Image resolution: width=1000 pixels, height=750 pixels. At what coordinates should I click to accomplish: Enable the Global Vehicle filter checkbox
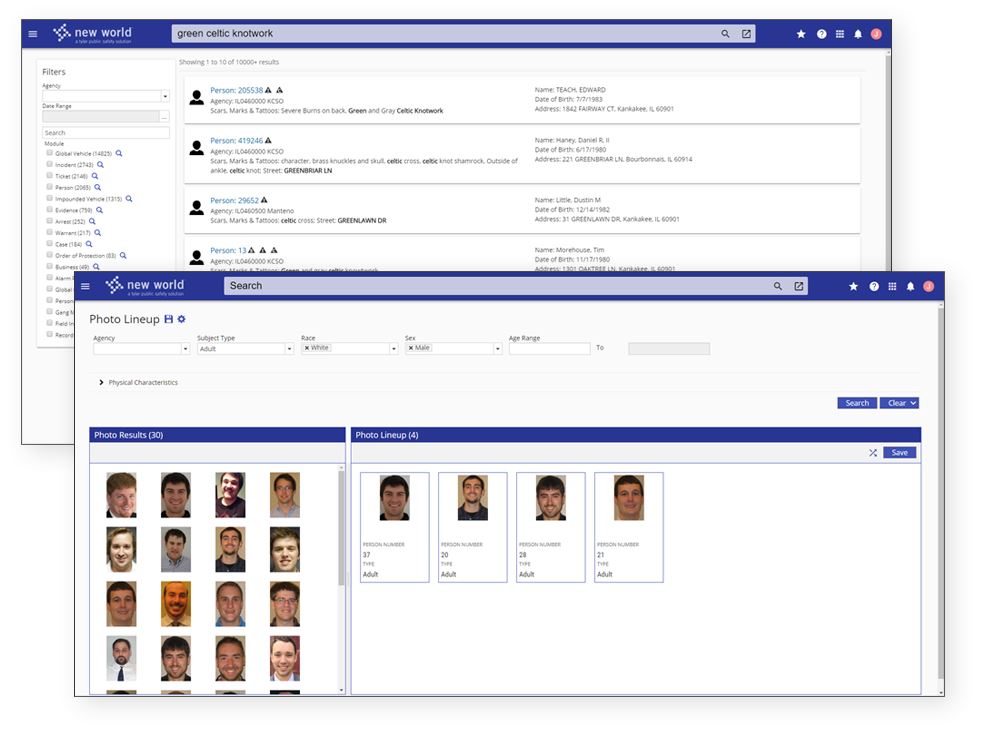pos(49,152)
